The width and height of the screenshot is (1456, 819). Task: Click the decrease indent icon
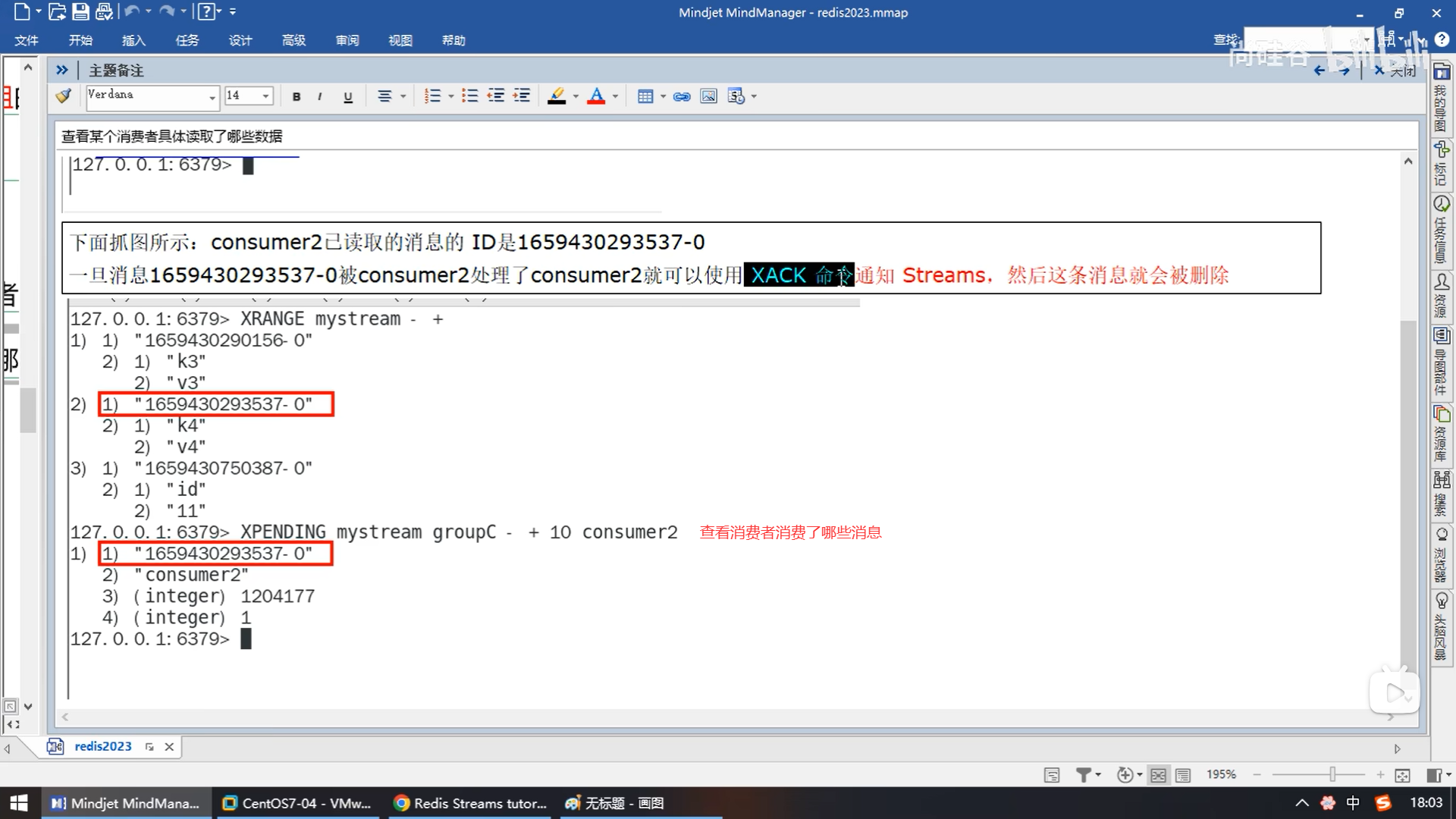tap(496, 96)
